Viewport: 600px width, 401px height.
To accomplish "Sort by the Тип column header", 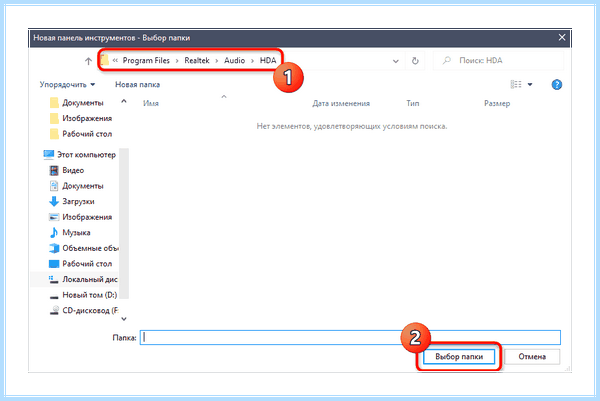I will click(x=412, y=103).
